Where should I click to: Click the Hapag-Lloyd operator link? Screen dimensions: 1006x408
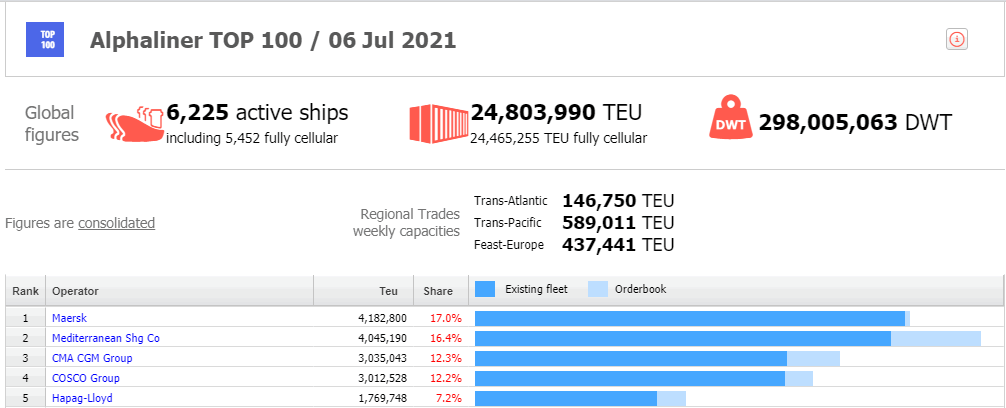pyautogui.click(x=82, y=398)
